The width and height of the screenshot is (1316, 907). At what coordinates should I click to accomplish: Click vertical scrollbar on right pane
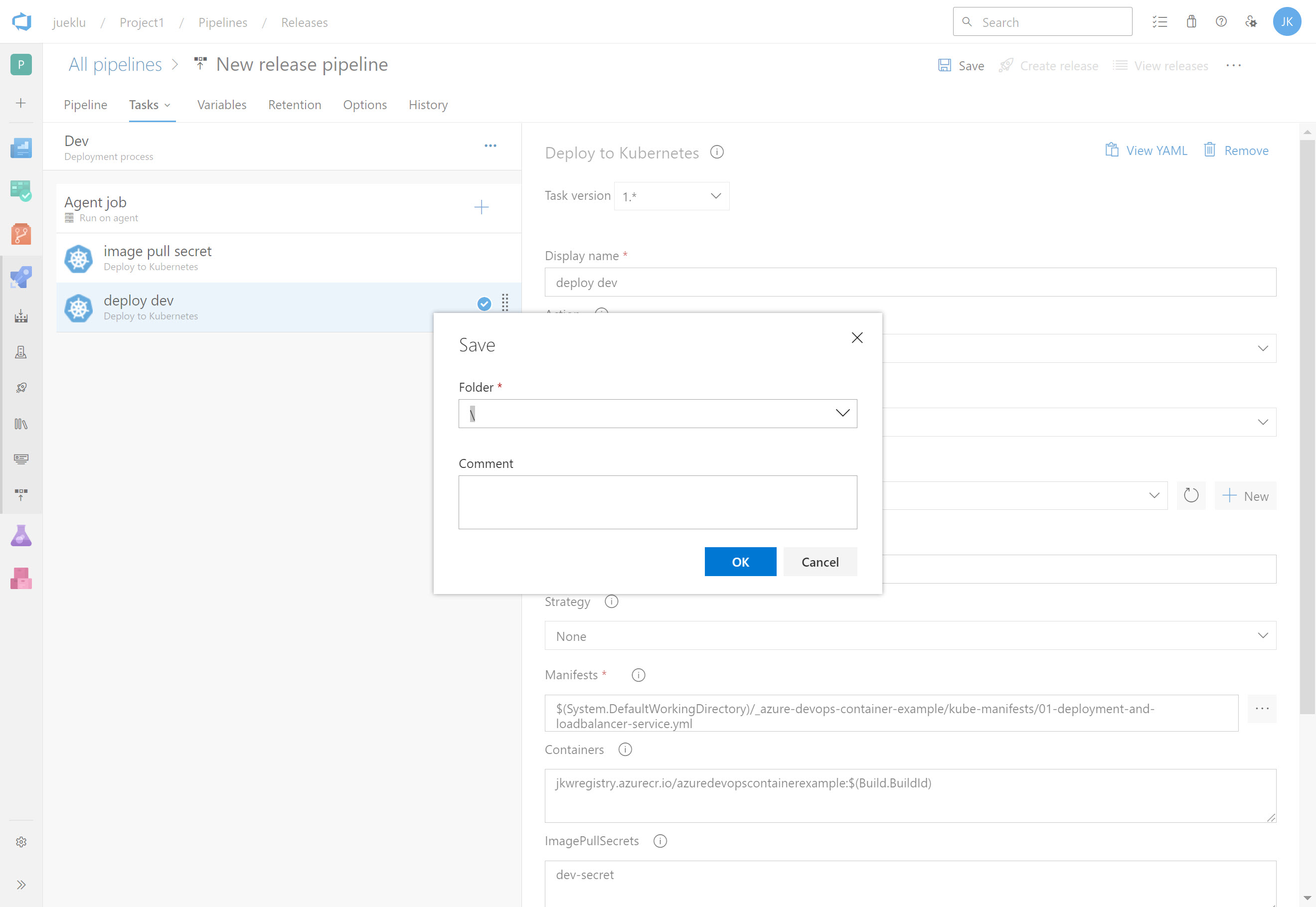(x=1307, y=426)
